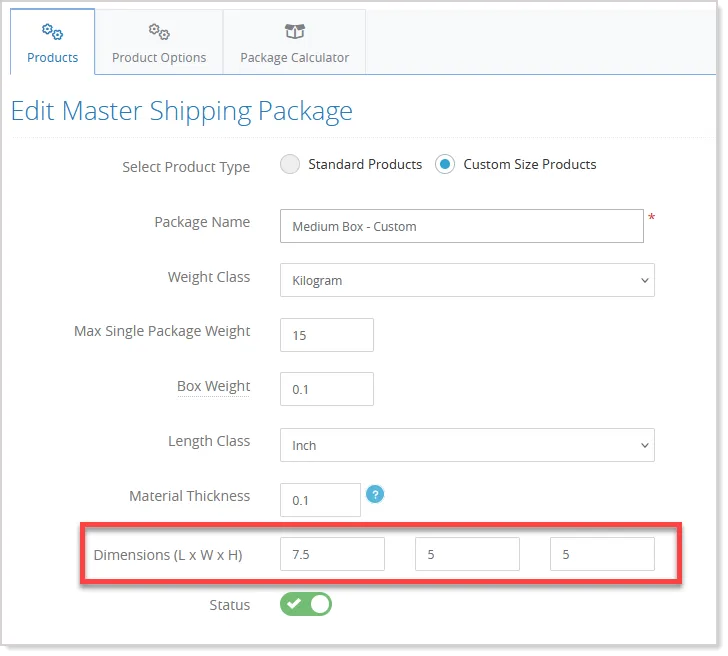Screen dimensions: 728x656
Task: Click the height field, the last Dimensions box
Action: coord(602,554)
